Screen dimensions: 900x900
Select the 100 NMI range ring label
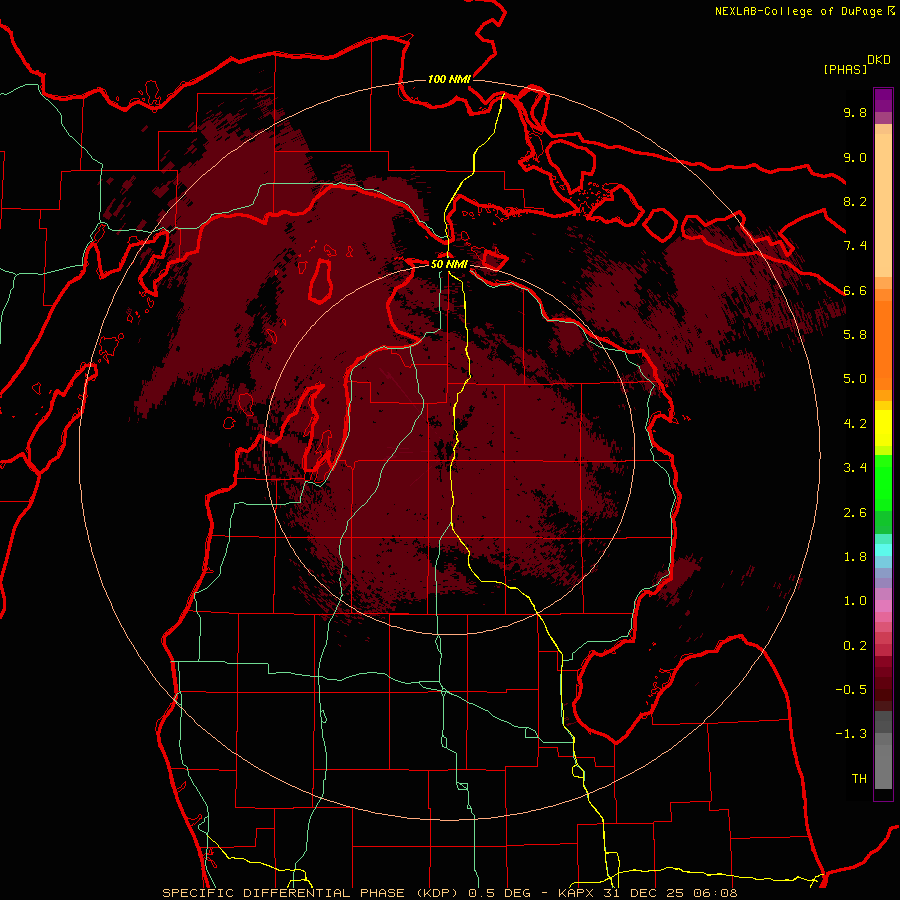pos(449,79)
